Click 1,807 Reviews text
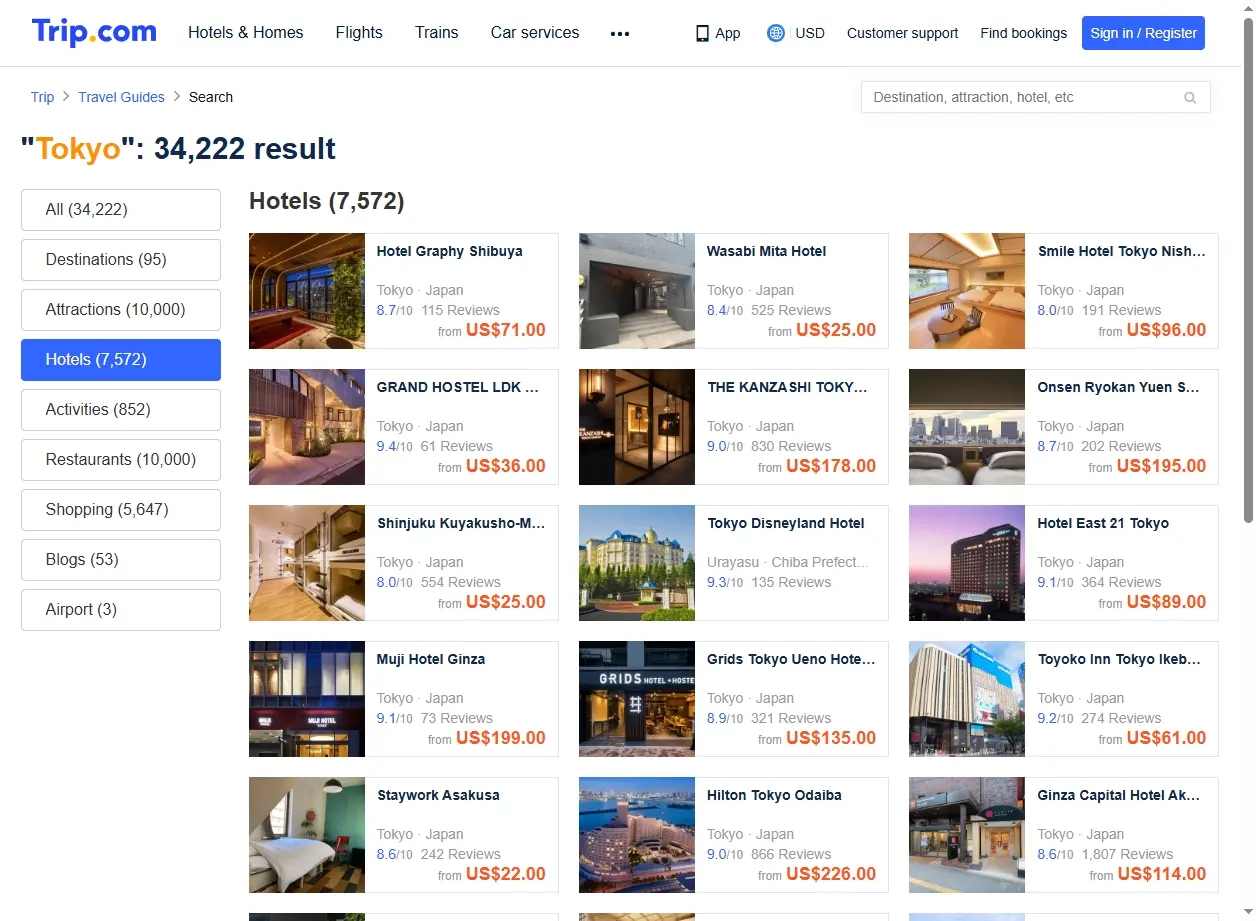 [x=1127, y=854]
